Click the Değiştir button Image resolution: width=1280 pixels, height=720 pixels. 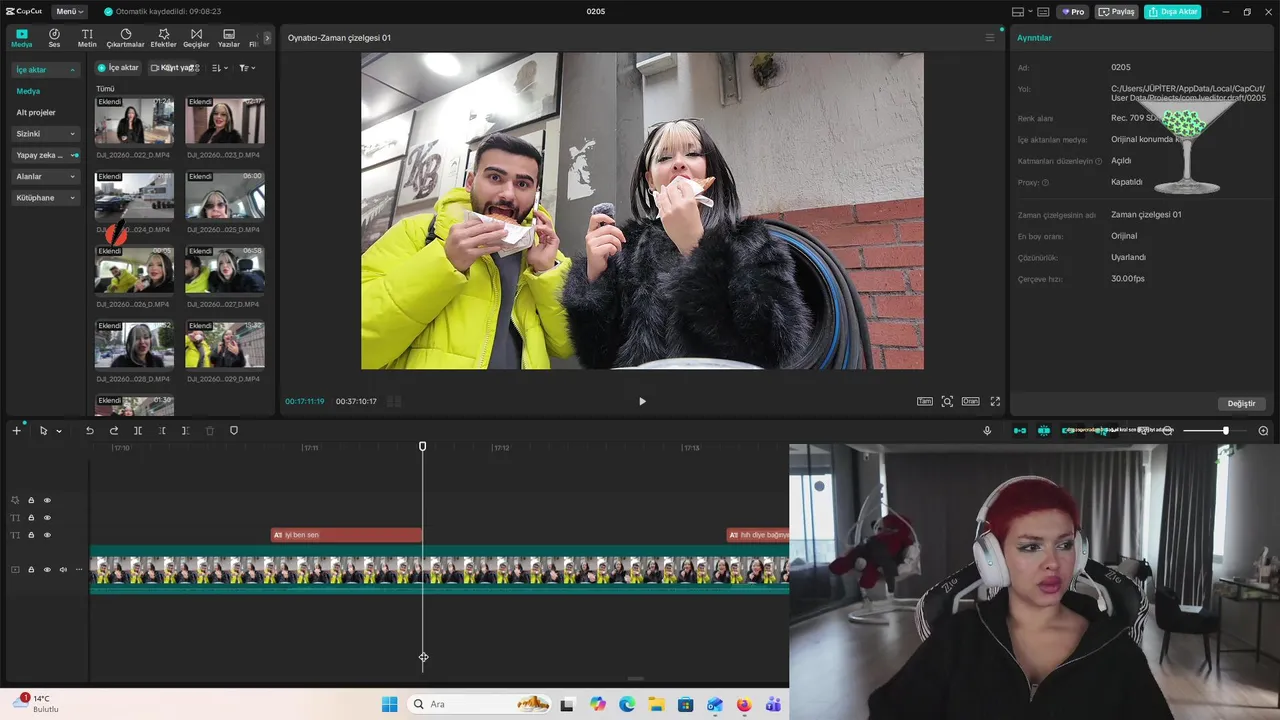(1241, 403)
